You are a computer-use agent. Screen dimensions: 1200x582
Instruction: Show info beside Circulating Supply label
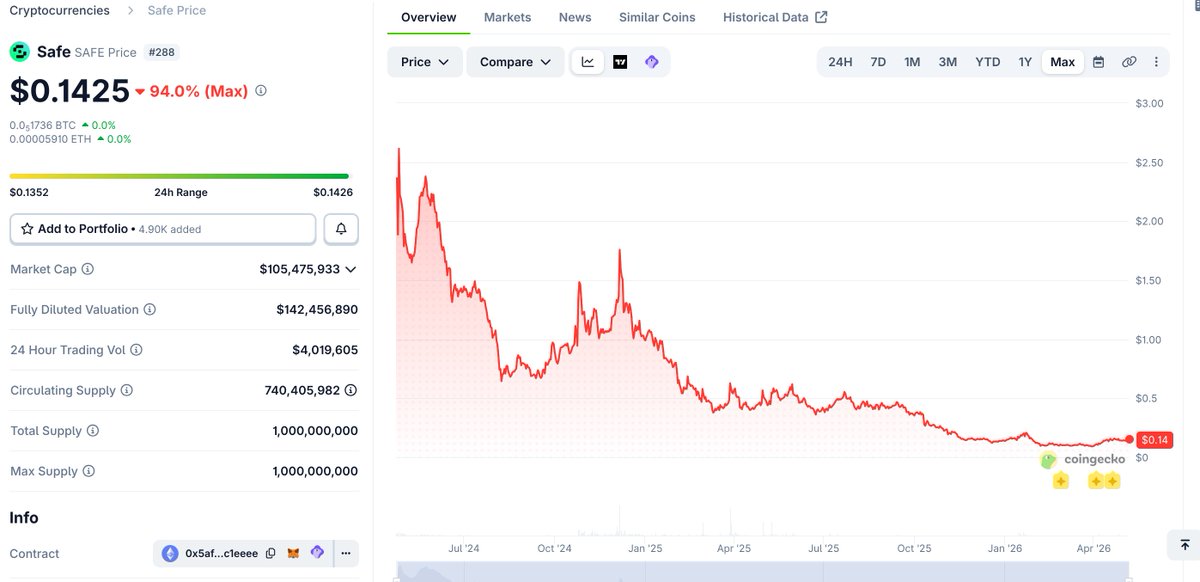coord(127,390)
